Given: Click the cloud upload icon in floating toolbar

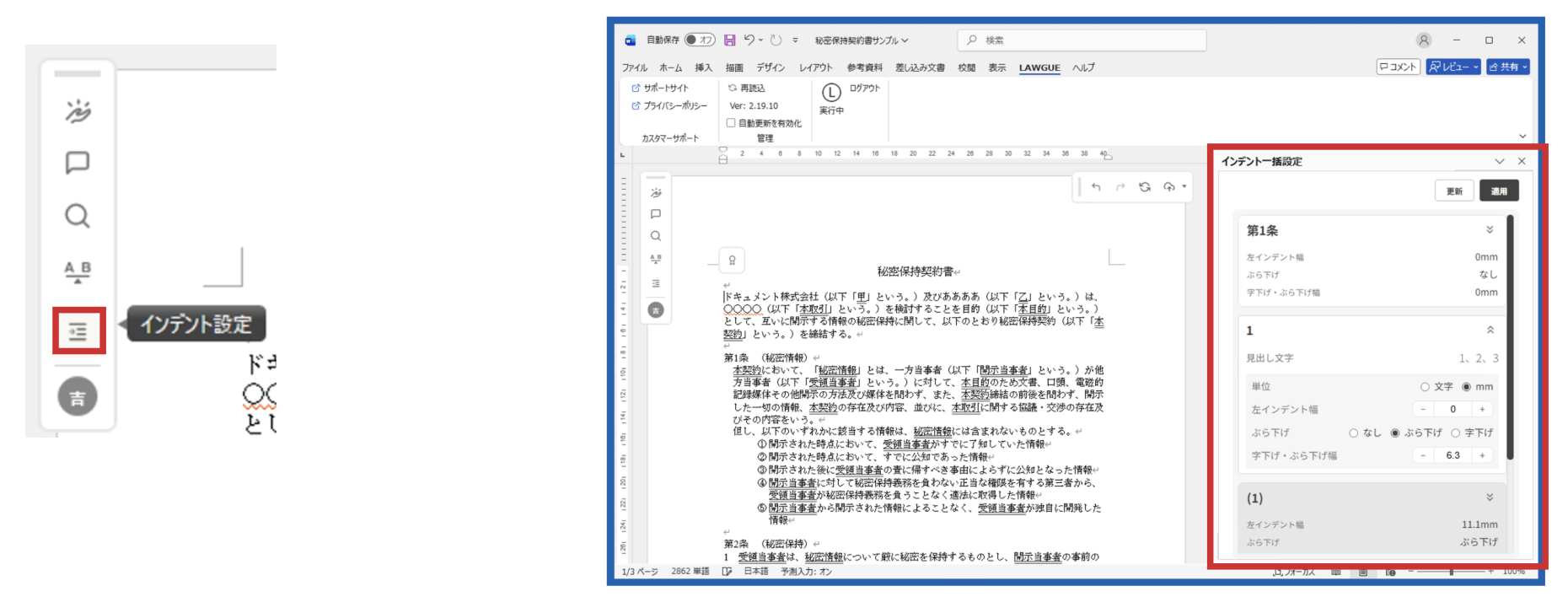Looking at the screenshot, I should tap(1169, 187).
